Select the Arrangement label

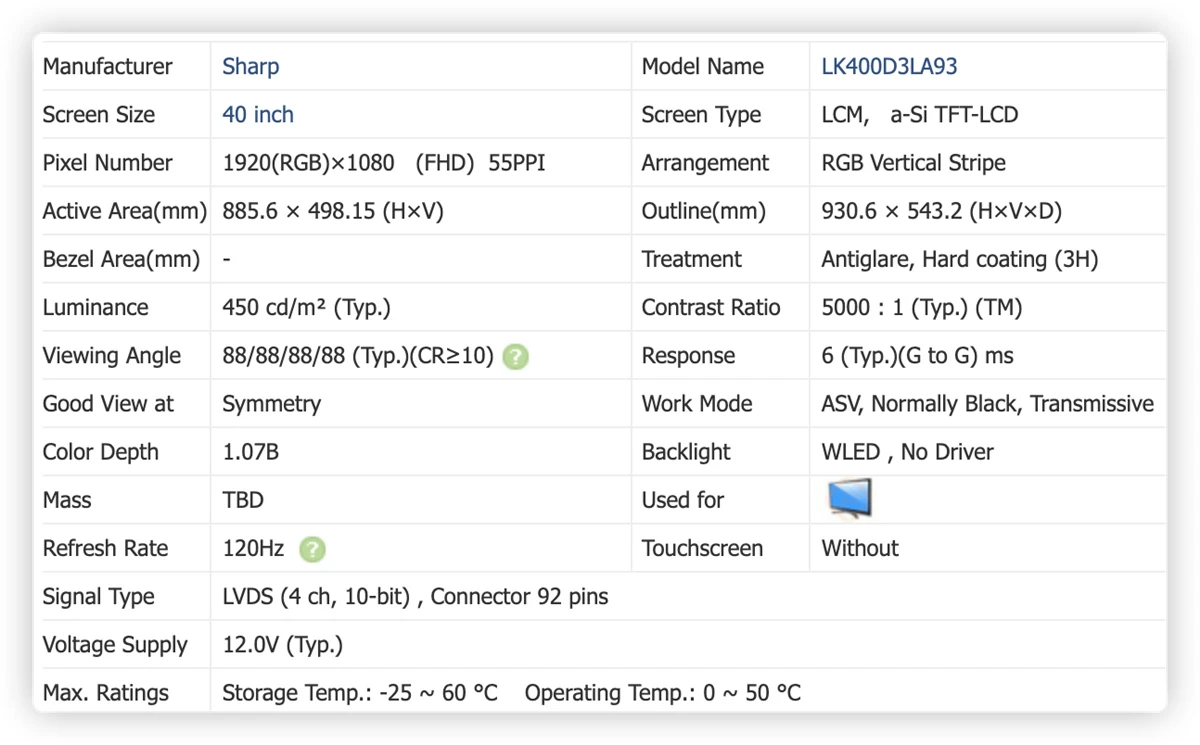coord(705,163)
